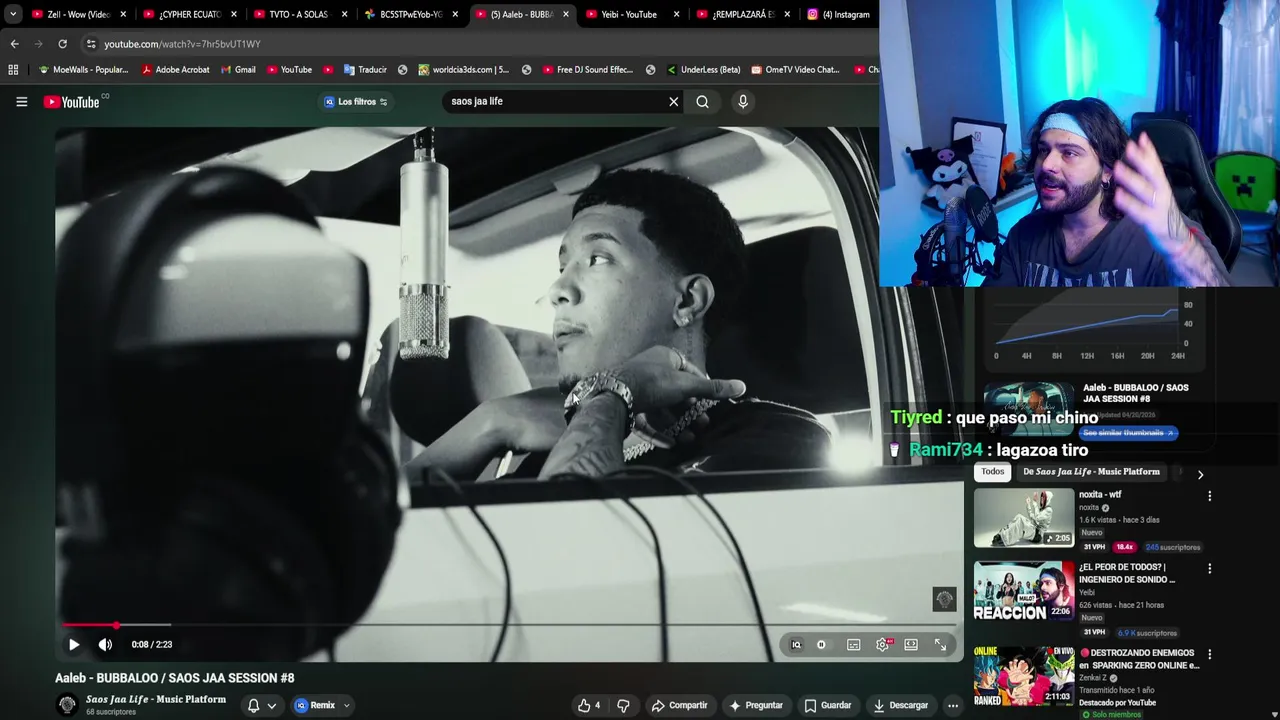Open noxita - wtf video thumbnail
The width and height of the screenshot is (1280, 720).
point(1024,518)
